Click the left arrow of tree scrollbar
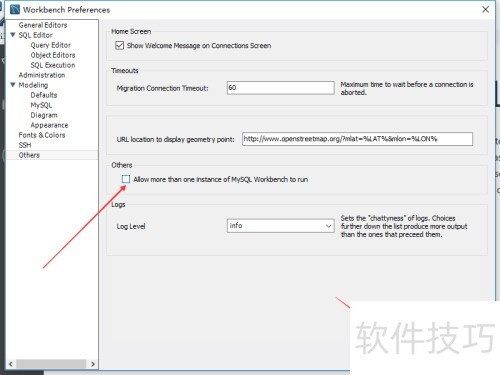 coord(11,364)
